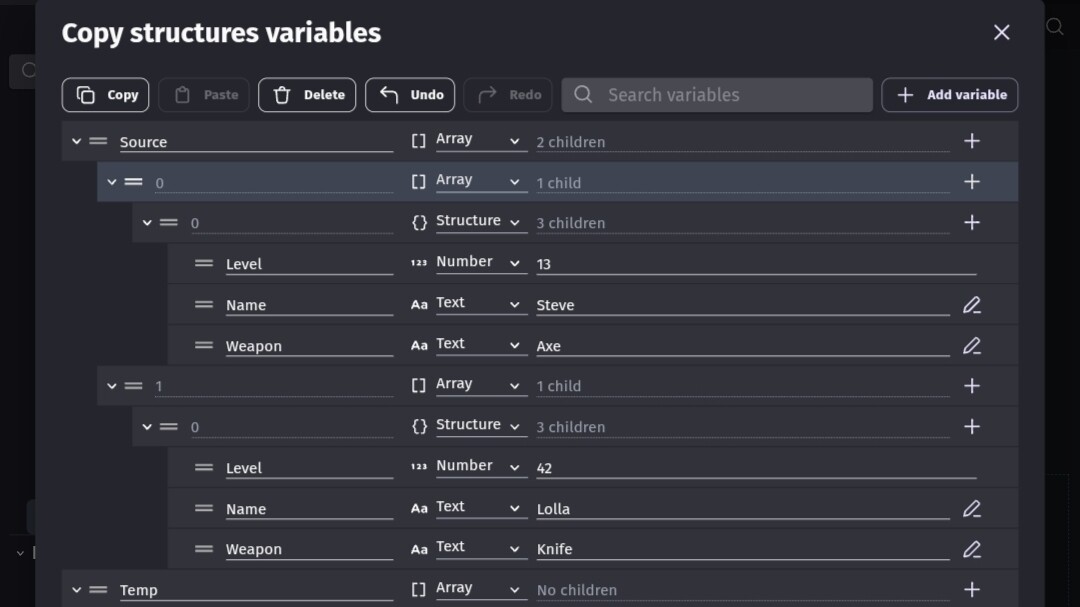Add child to first Structure row

(971, 223)
